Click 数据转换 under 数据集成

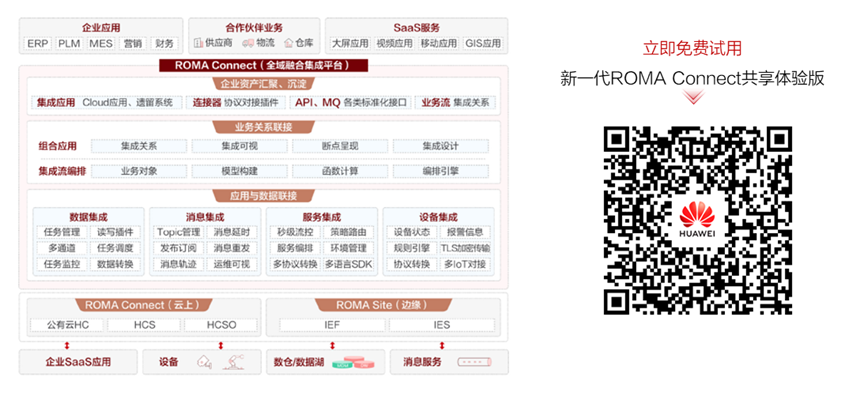[x=115, y=264]
